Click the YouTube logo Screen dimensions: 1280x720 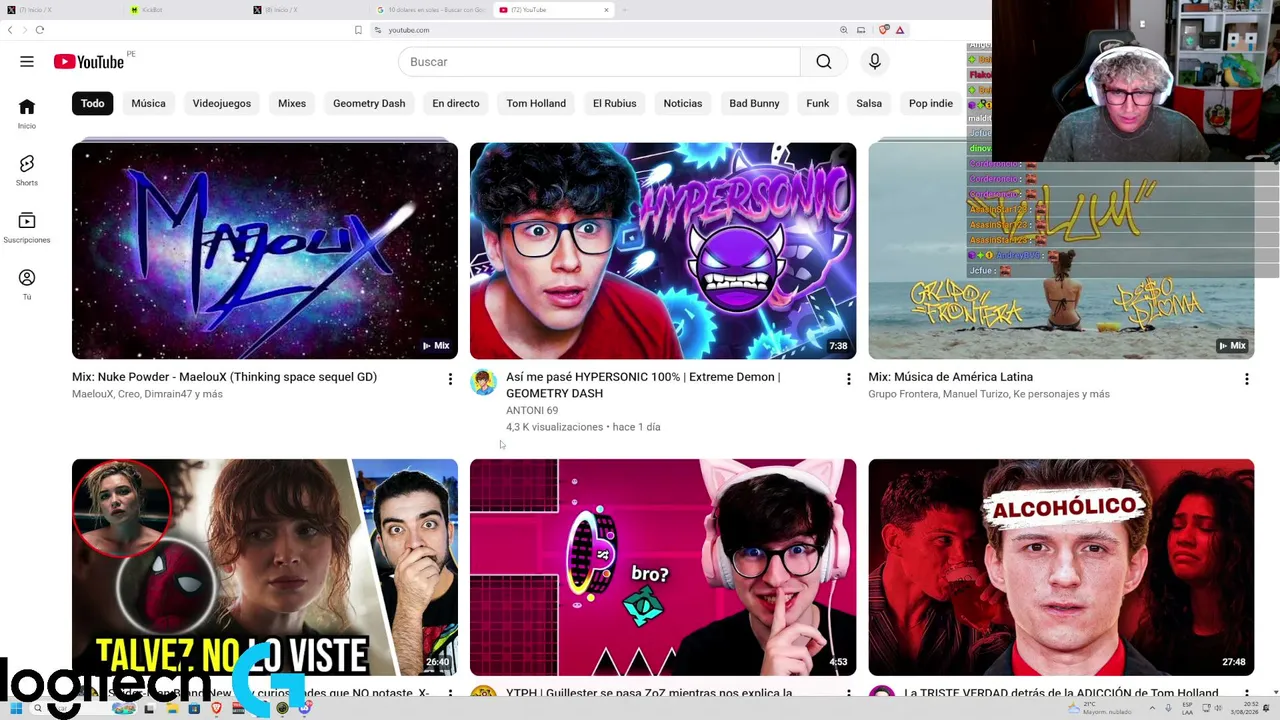pyautogui.click(x=89, y=62)
